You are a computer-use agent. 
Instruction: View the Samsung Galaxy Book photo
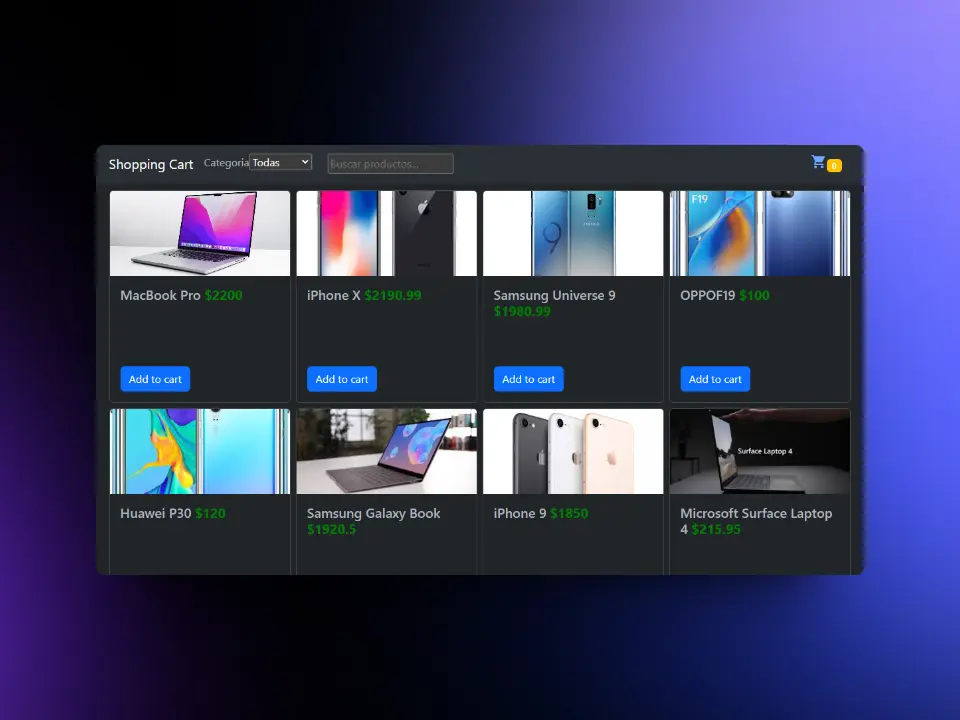pyautogui.click(x=386, y=450)
